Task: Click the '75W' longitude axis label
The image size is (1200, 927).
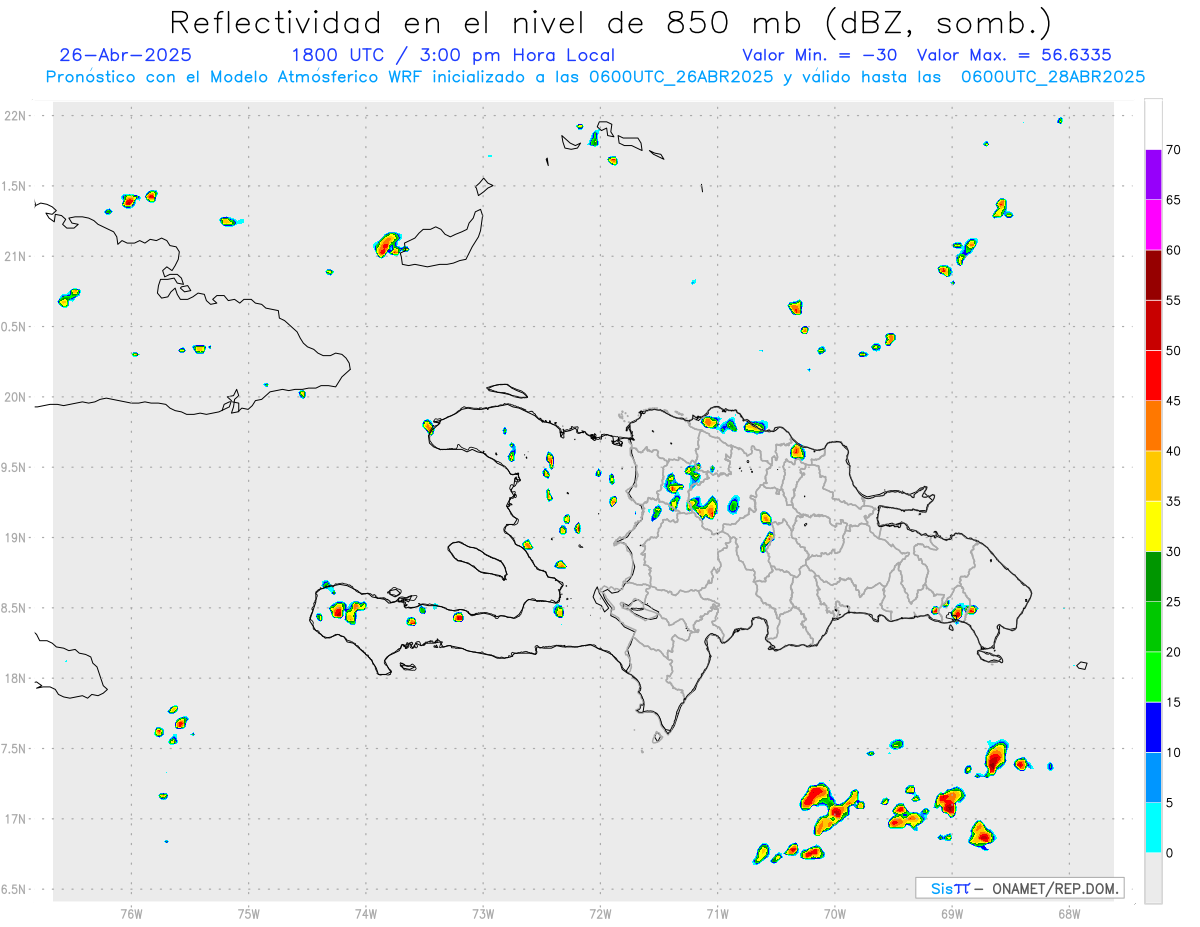Action: click(248, 913)
